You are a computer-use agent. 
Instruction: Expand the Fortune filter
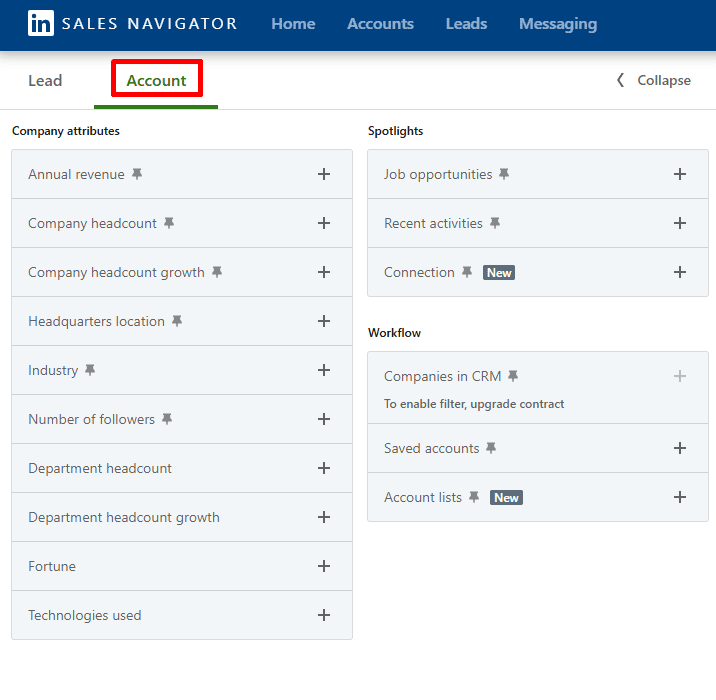[323, 566]
